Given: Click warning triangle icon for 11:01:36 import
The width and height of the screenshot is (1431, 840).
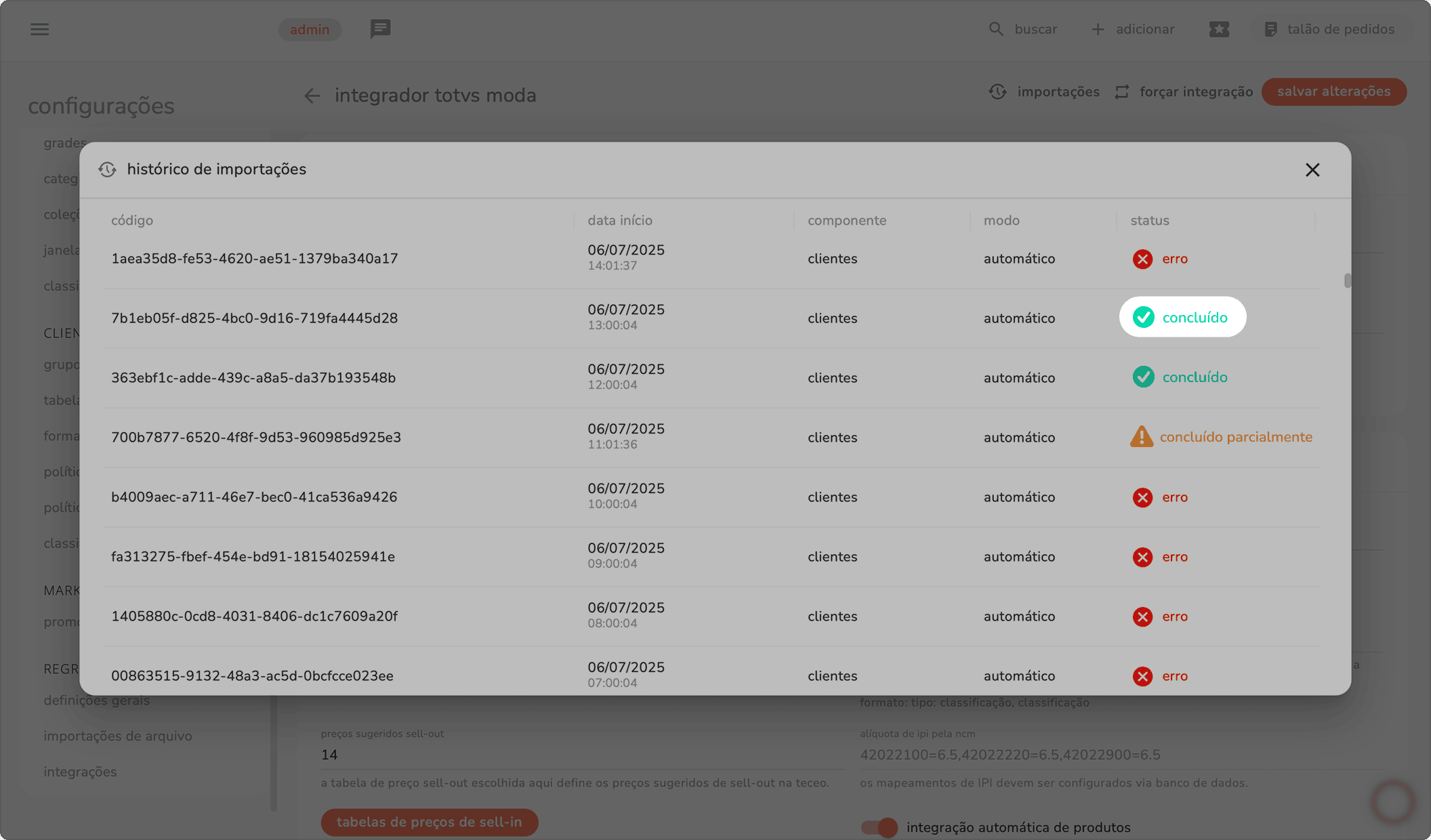Looking at the screenshot, I should (x=1141, y=436).
